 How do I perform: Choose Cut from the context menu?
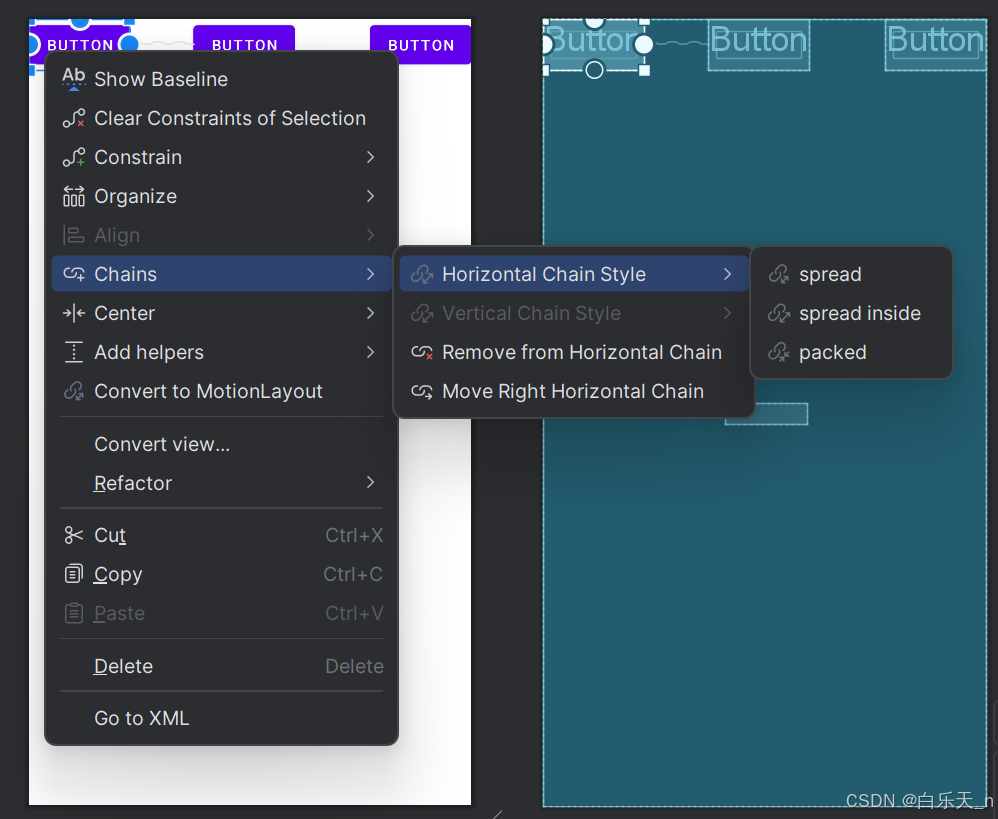coord(221,535)
